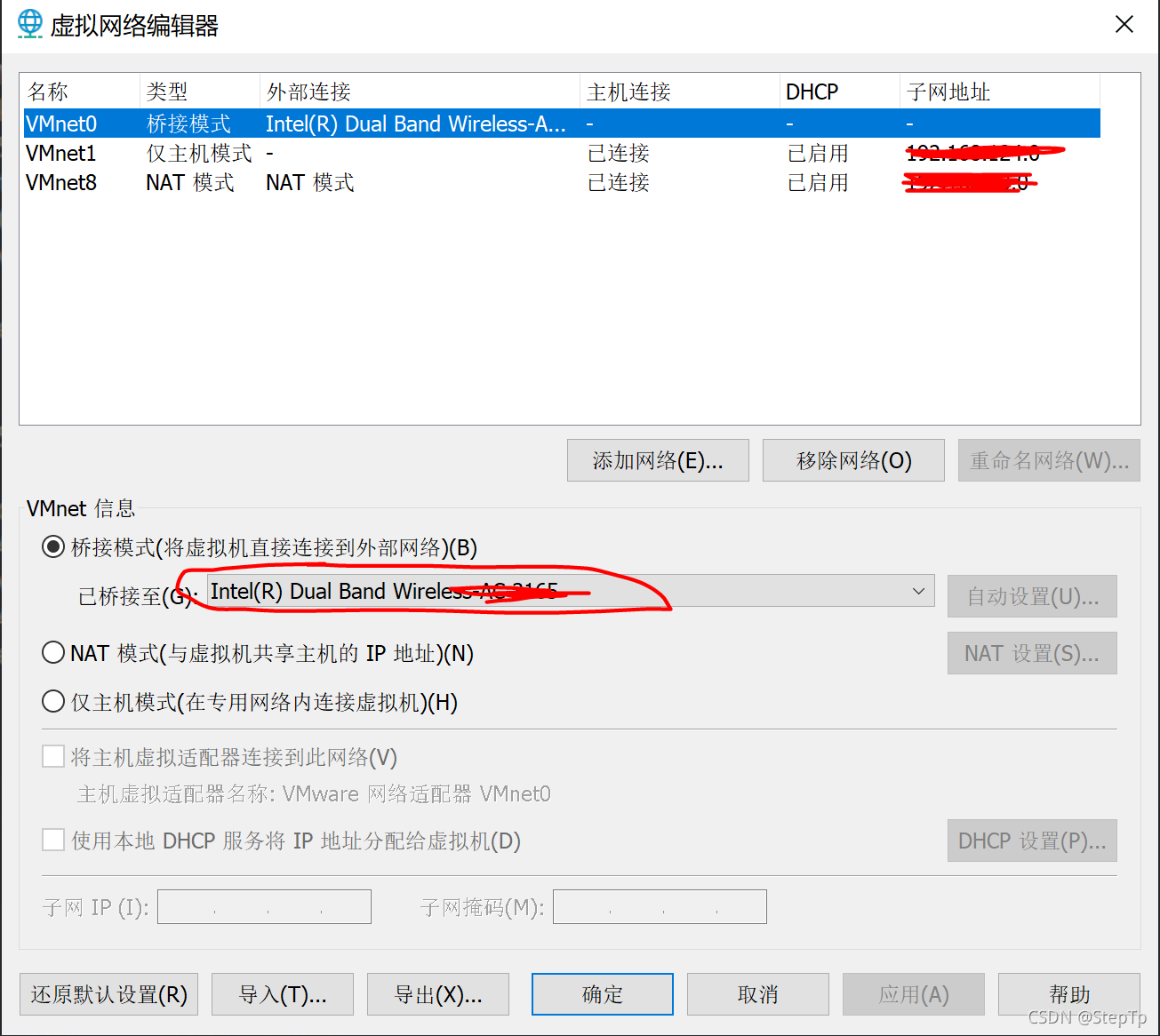
Task: Open 帮助 help button
Action: [1069, 994]
